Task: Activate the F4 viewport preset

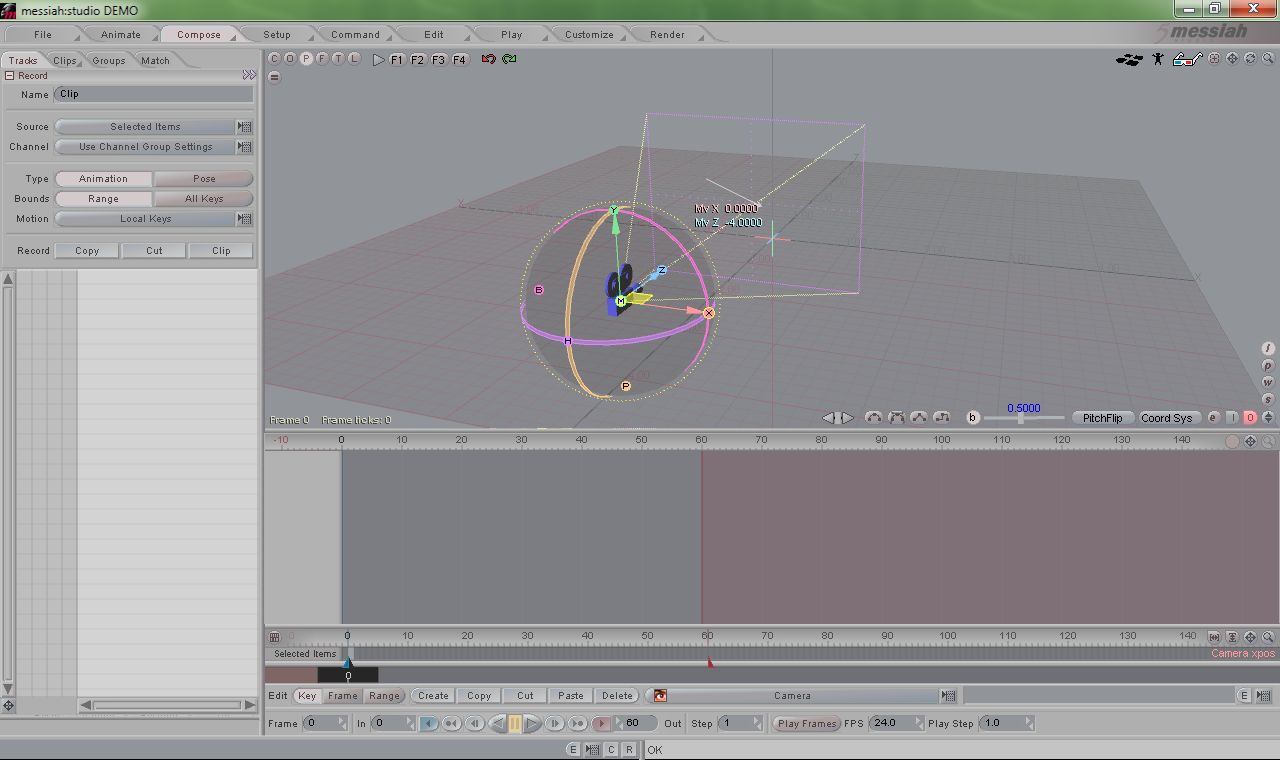Action: (x=459, y=60)
